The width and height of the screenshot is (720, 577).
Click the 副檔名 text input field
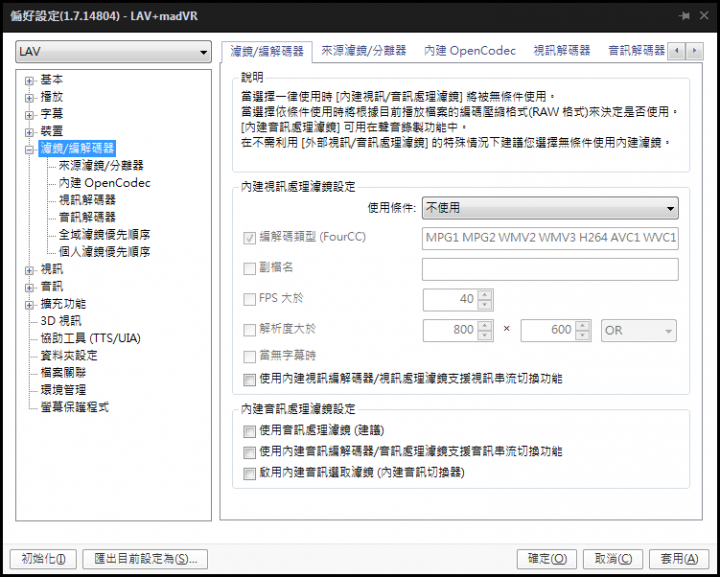[x=550, y=269]
